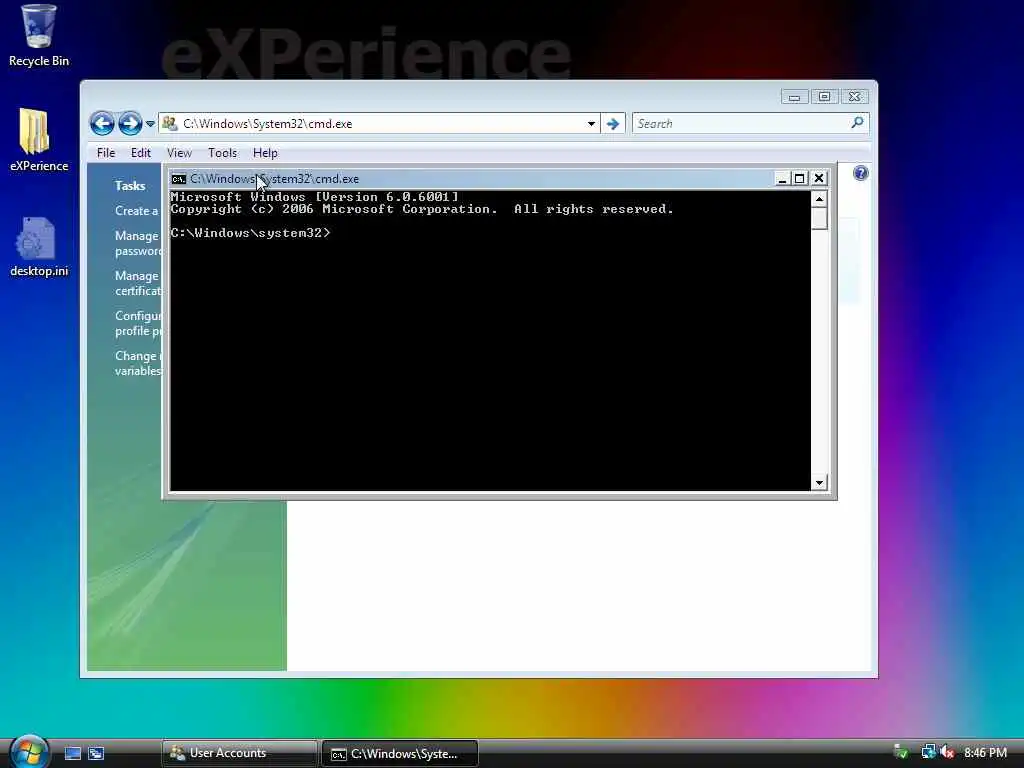
Task: Minimize the User Accounts Explorer window
Action: coord(794,97)
